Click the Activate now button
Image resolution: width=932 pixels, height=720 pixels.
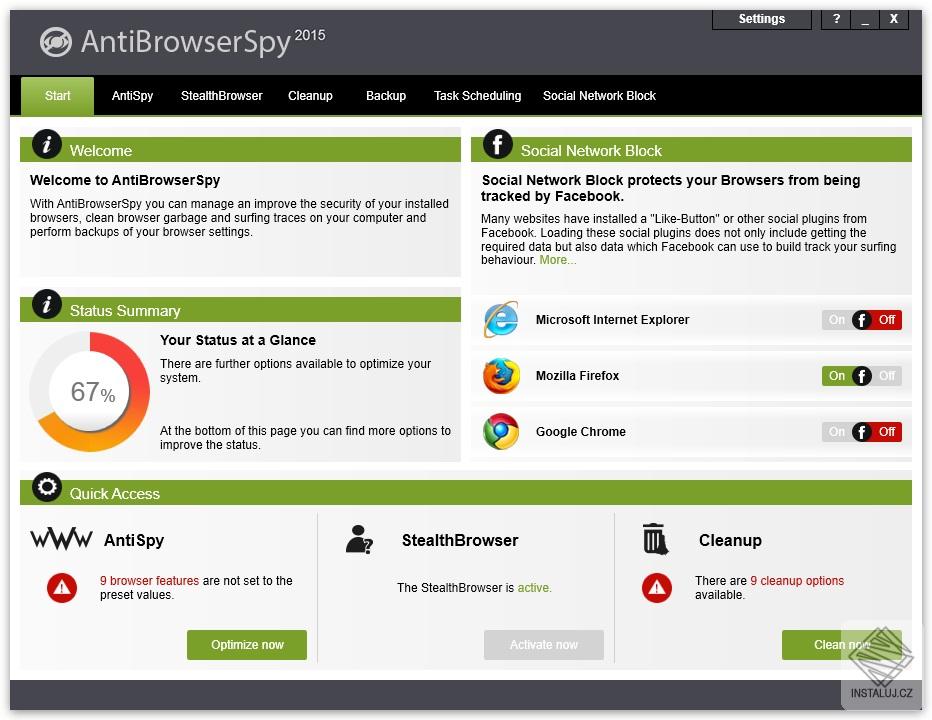coord(544,644)
